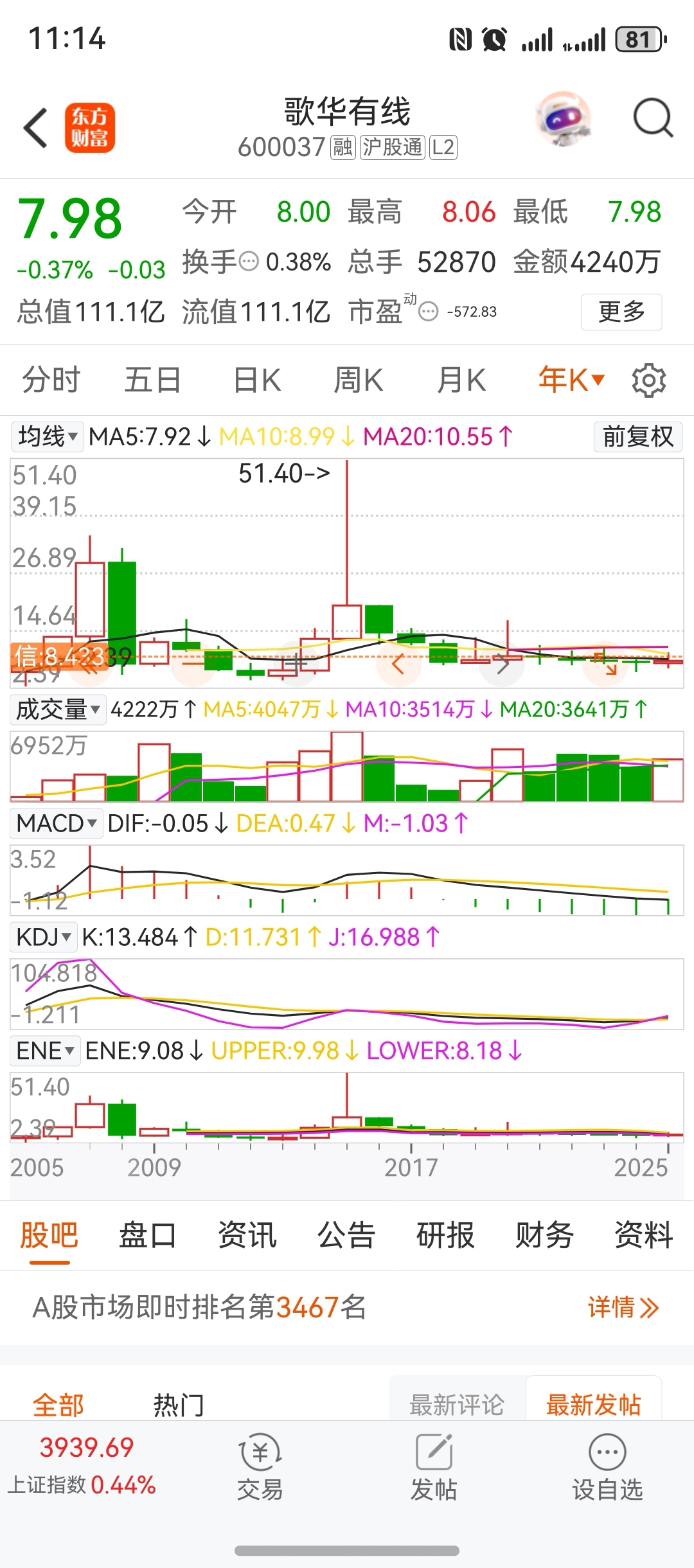Open the 成交量 indicator dropdown
The image size is (694, 1568).
click(58, 709)
